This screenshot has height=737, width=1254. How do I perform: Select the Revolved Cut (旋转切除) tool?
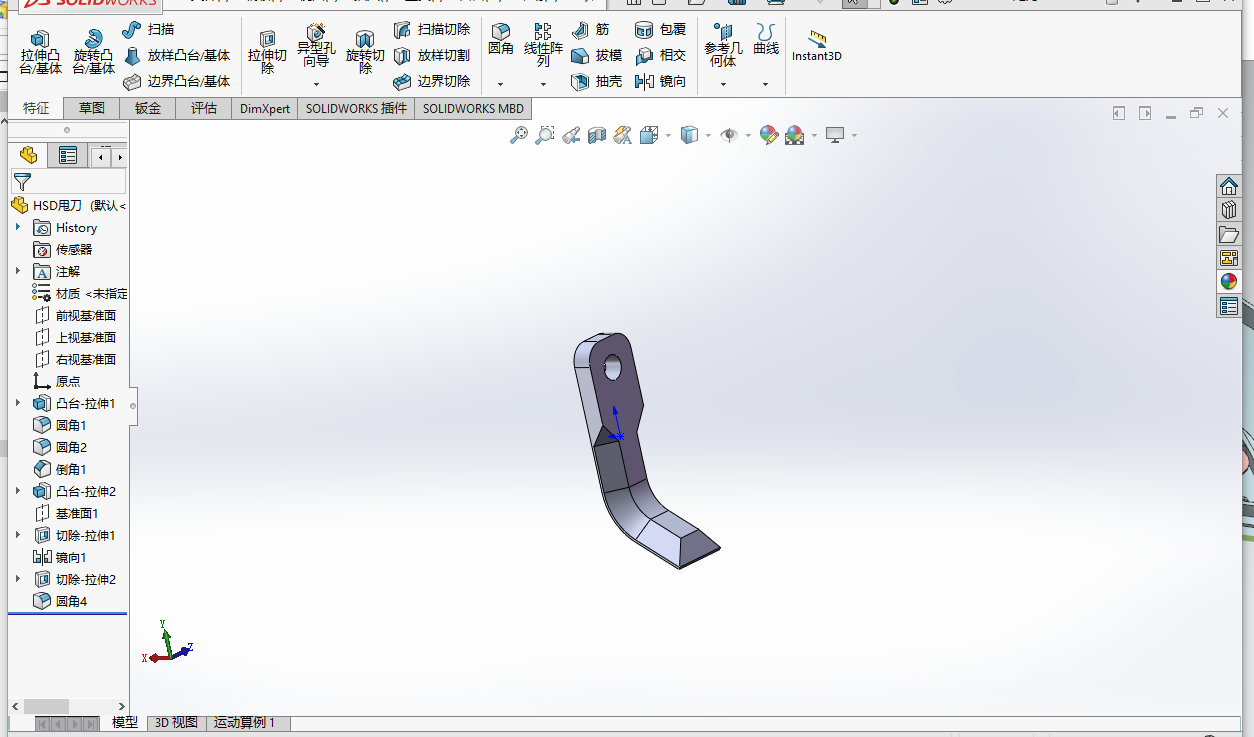point(365,52)
